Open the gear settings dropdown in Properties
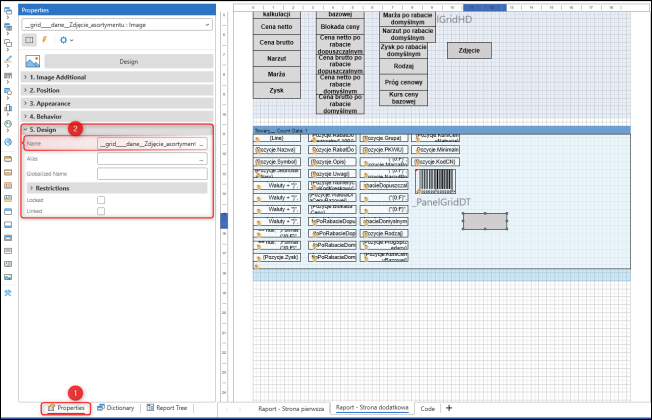 click(67, 40)
